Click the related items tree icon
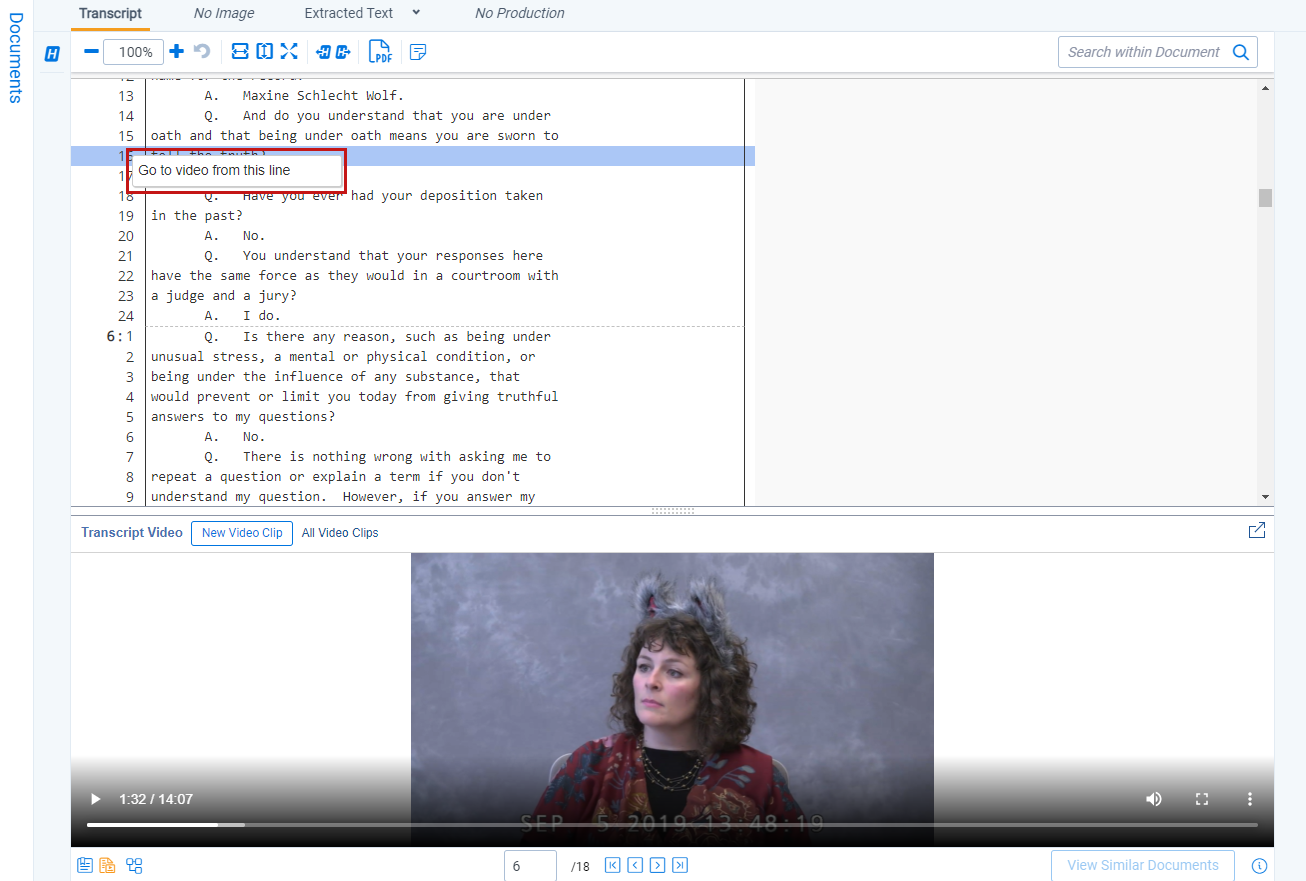1306x881 pixels. point(134,865)
